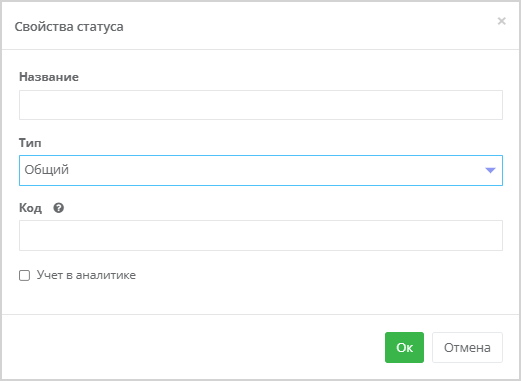Image resolution: width=521 pixels, height=381 pixels.
Task: Click the Учет в аналитике label text
Action: (x=86, y=275)
